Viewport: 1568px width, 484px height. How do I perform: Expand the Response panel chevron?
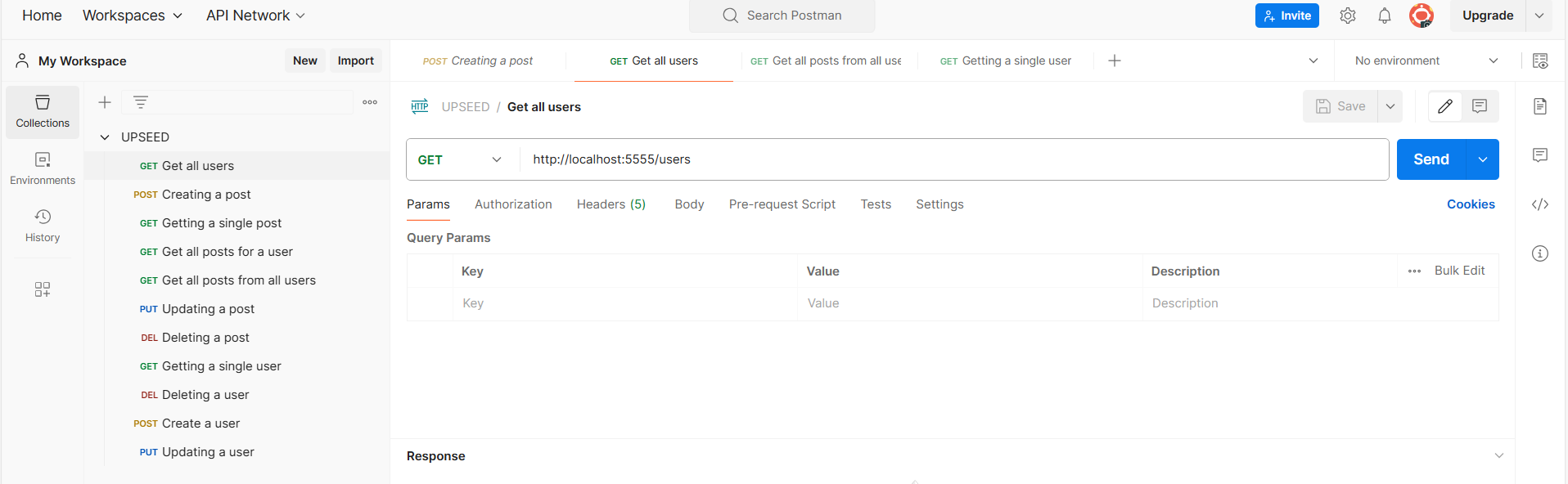tap(1499, 455)
